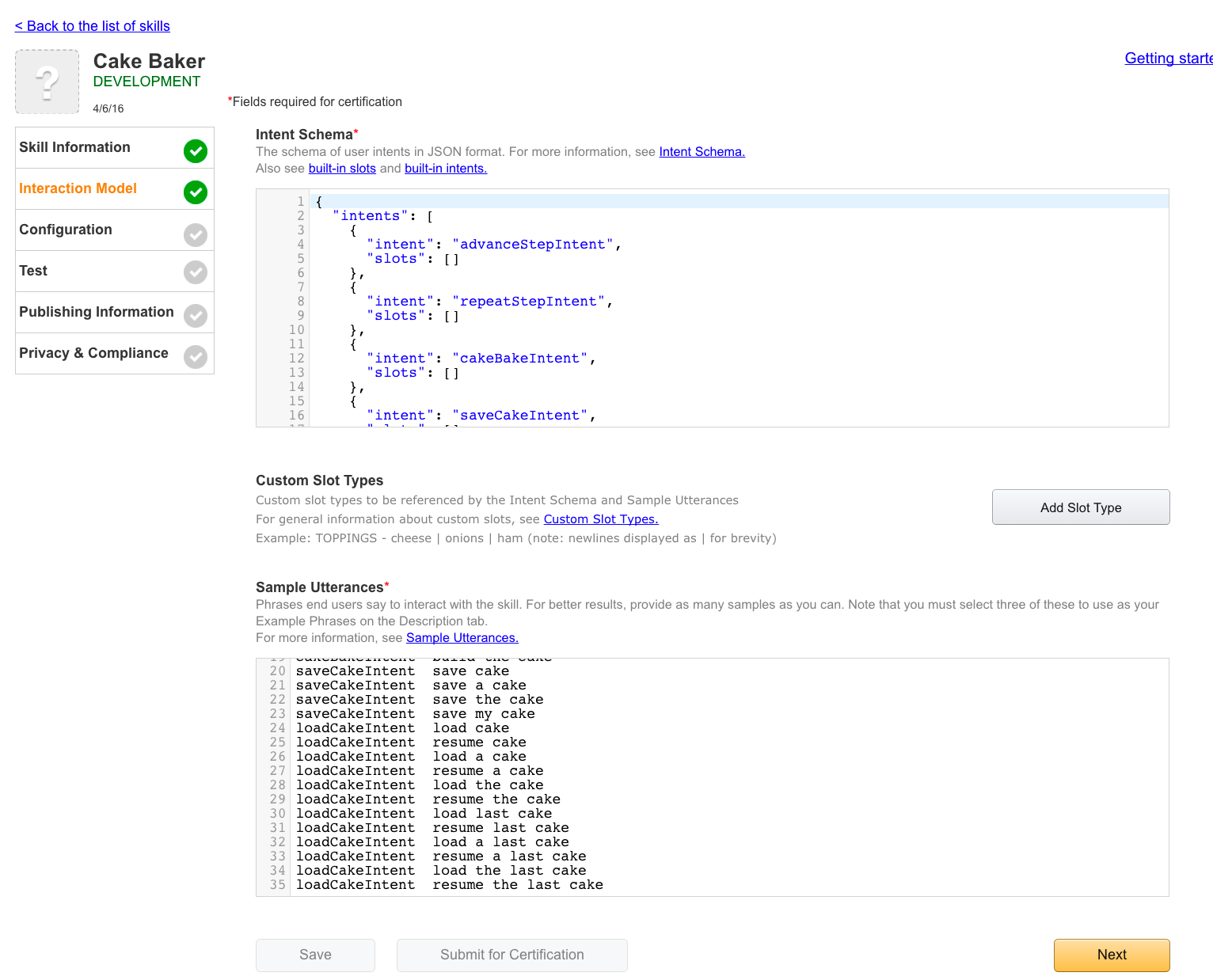
Task: Open the Skill Information section
Action: (115, 148)
